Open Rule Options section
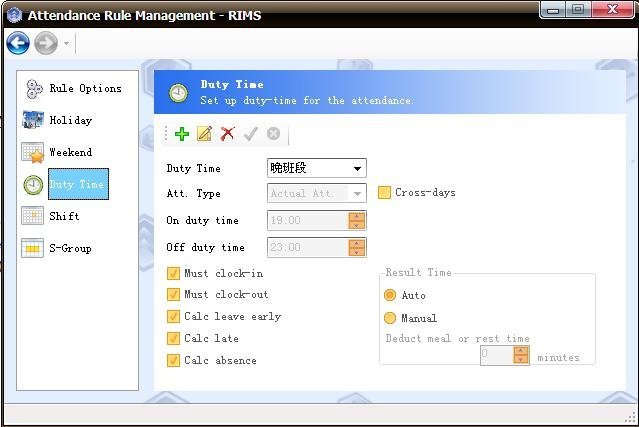The width and height of the screenshot is (639, 427). [x=86, y=88]
